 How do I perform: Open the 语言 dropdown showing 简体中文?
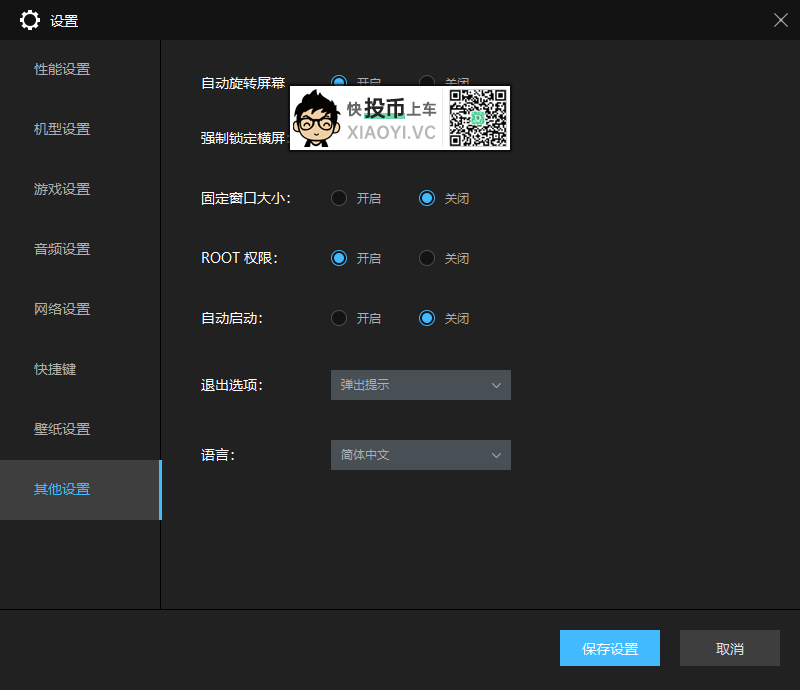[x=420, y=455]
